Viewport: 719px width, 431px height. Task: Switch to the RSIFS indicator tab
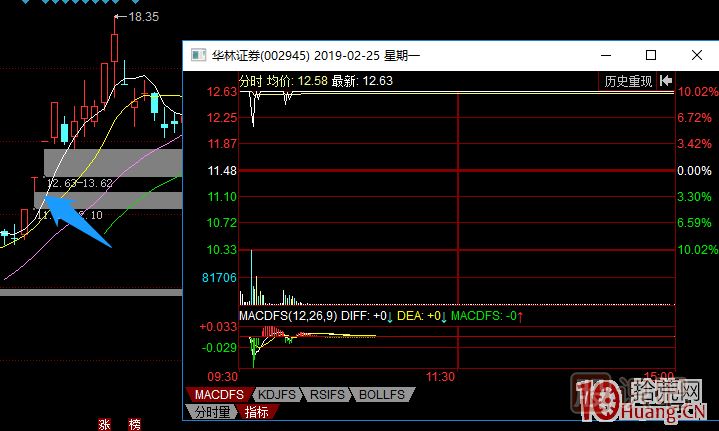pyautogui.click(x=325, y=395)
